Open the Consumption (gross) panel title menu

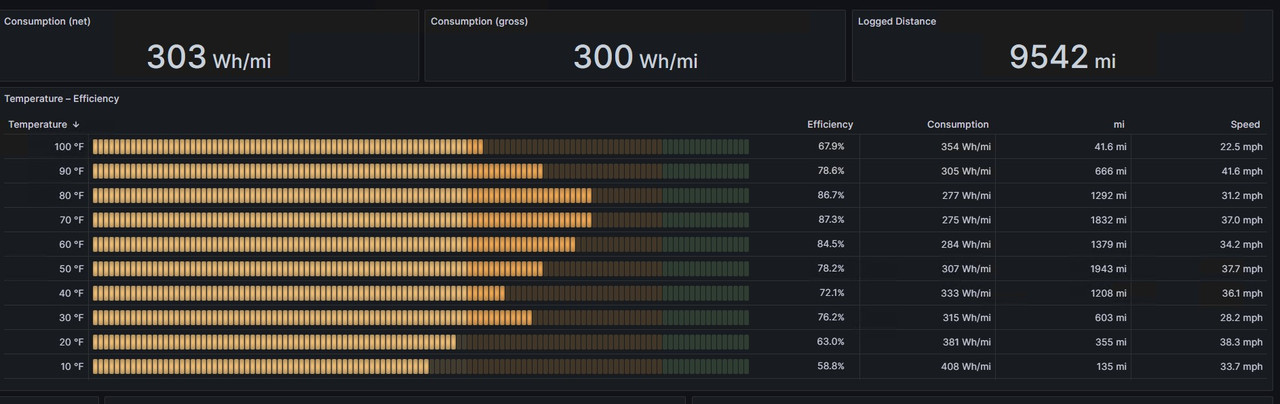pos(479,21)
